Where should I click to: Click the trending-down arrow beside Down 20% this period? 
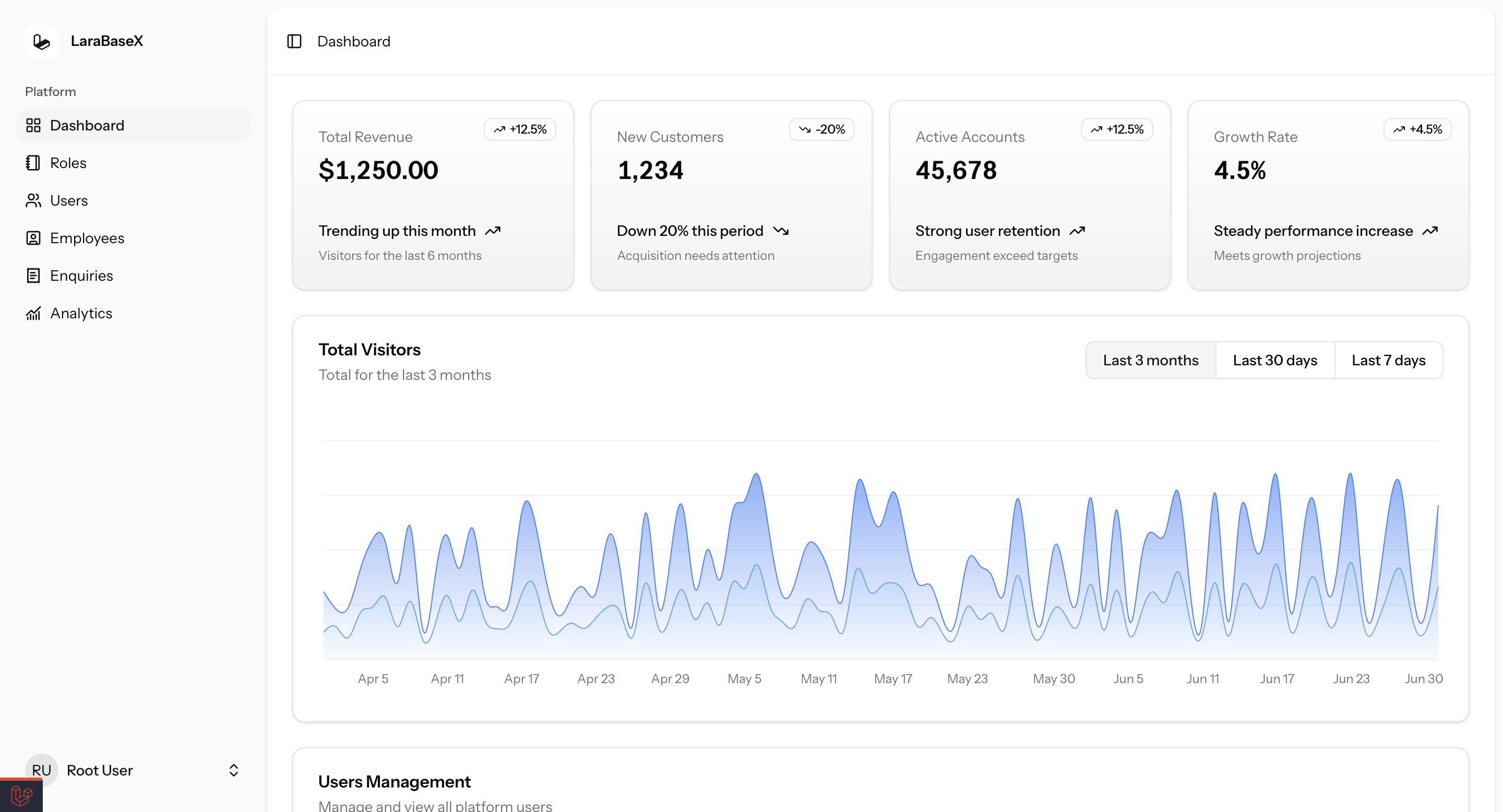click(781, 231)
